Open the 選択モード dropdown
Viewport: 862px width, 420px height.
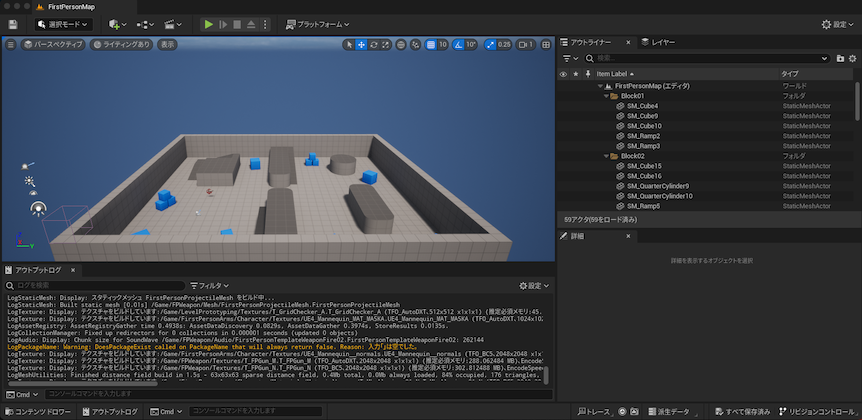point(62,24)
